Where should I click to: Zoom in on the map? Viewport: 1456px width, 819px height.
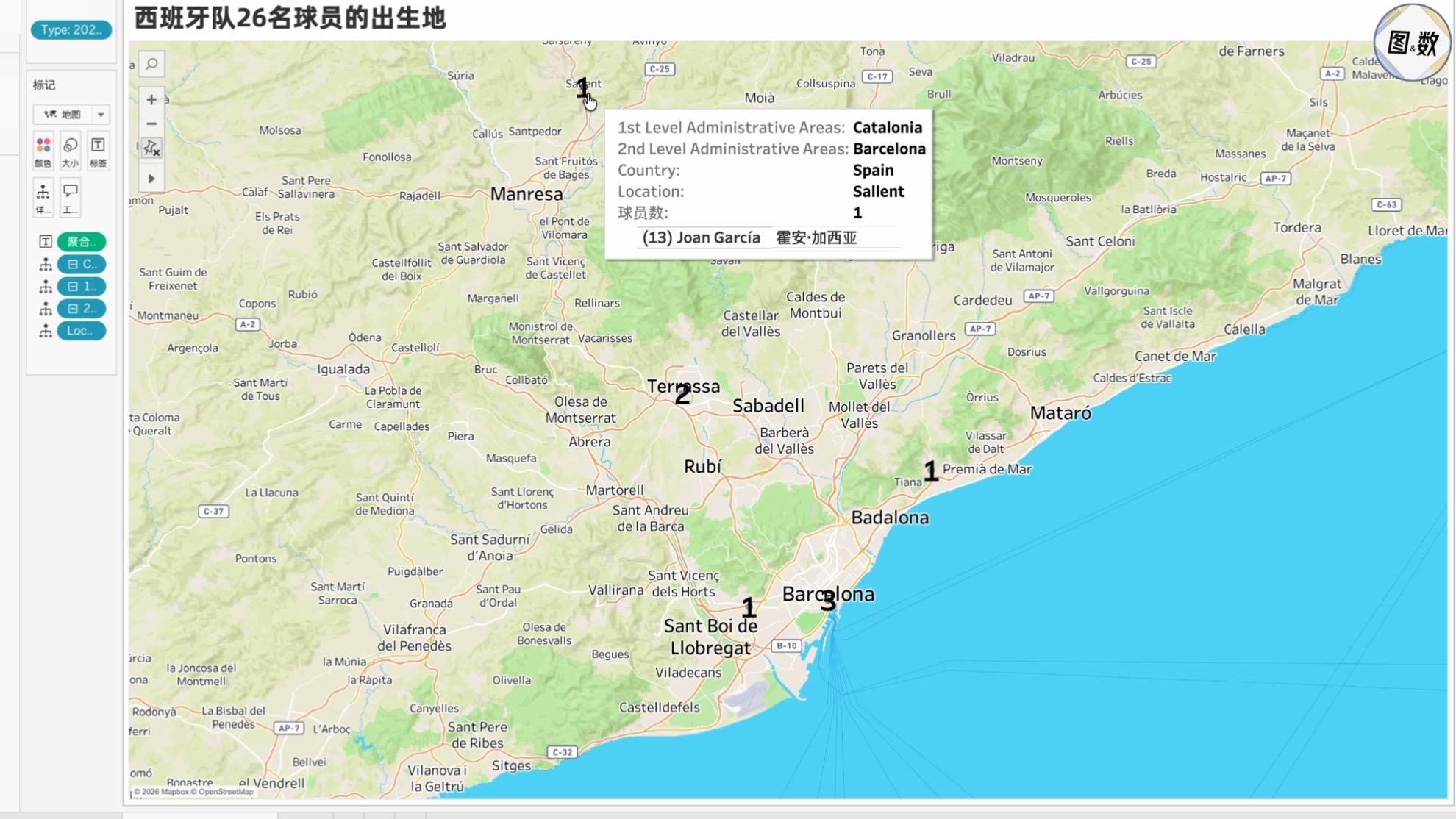(x=151, y=99)
